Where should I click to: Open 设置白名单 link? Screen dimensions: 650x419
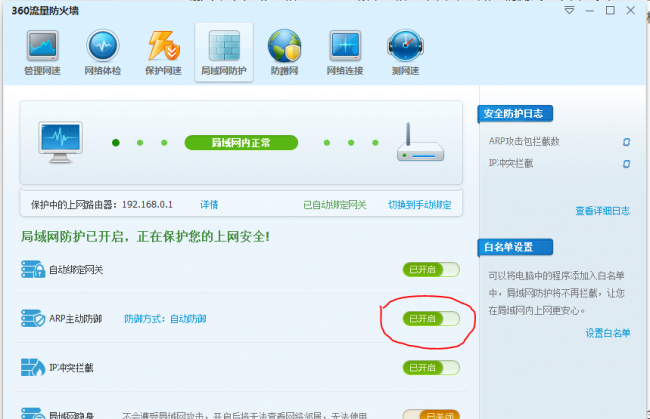[x=608, y=333]
